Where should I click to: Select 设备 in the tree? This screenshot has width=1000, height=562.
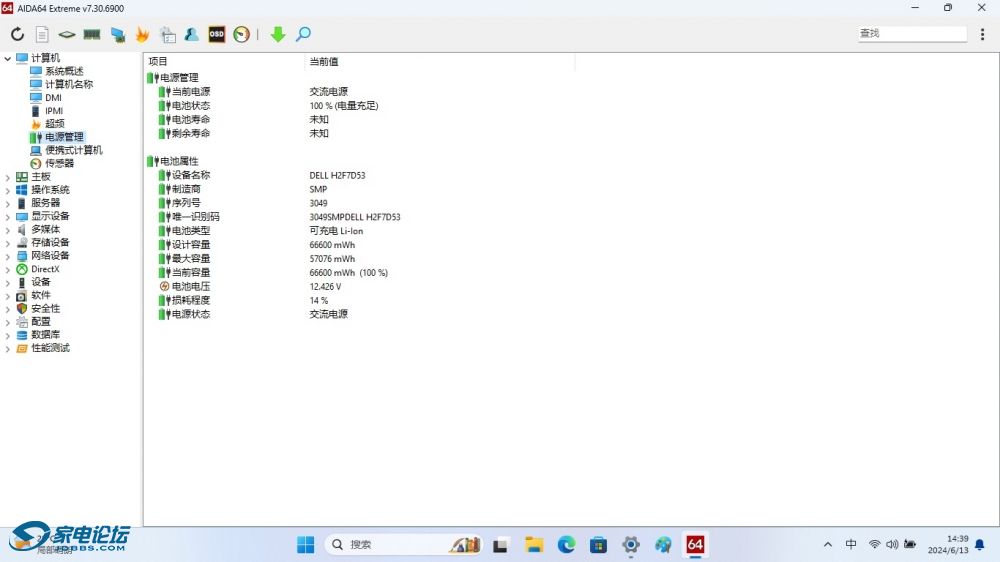point(41,282)
